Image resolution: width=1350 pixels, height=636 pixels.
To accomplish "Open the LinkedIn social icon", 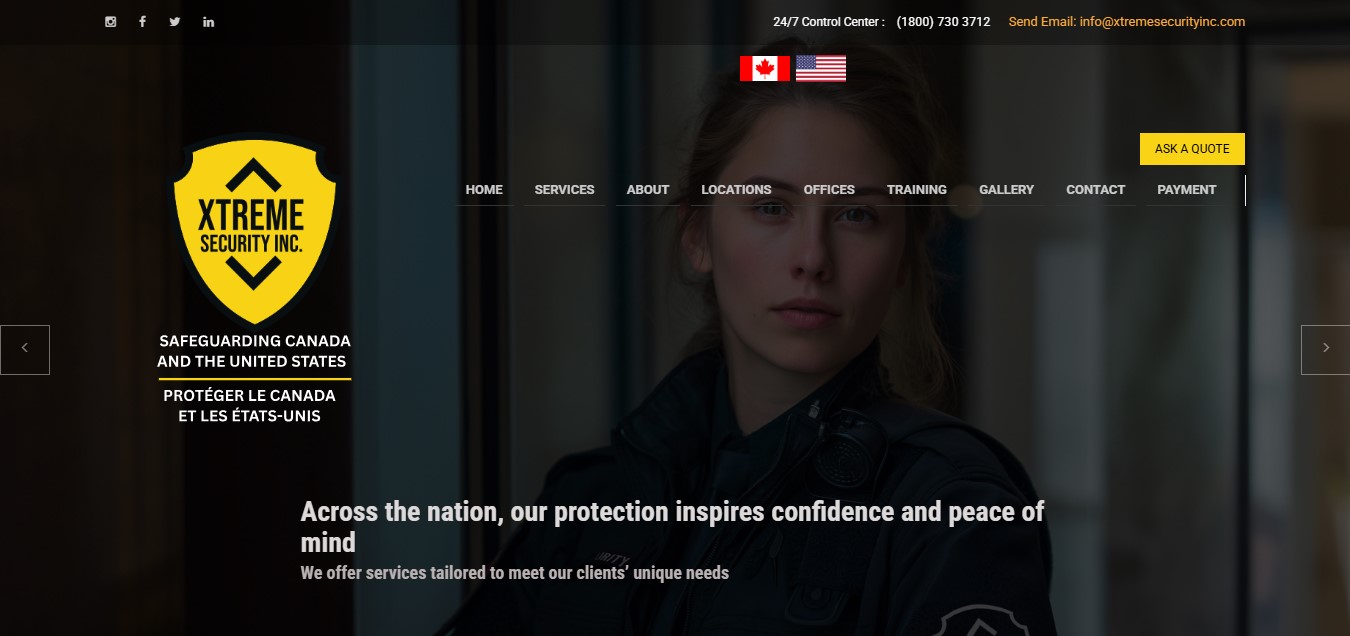I will tap(208, 22).
